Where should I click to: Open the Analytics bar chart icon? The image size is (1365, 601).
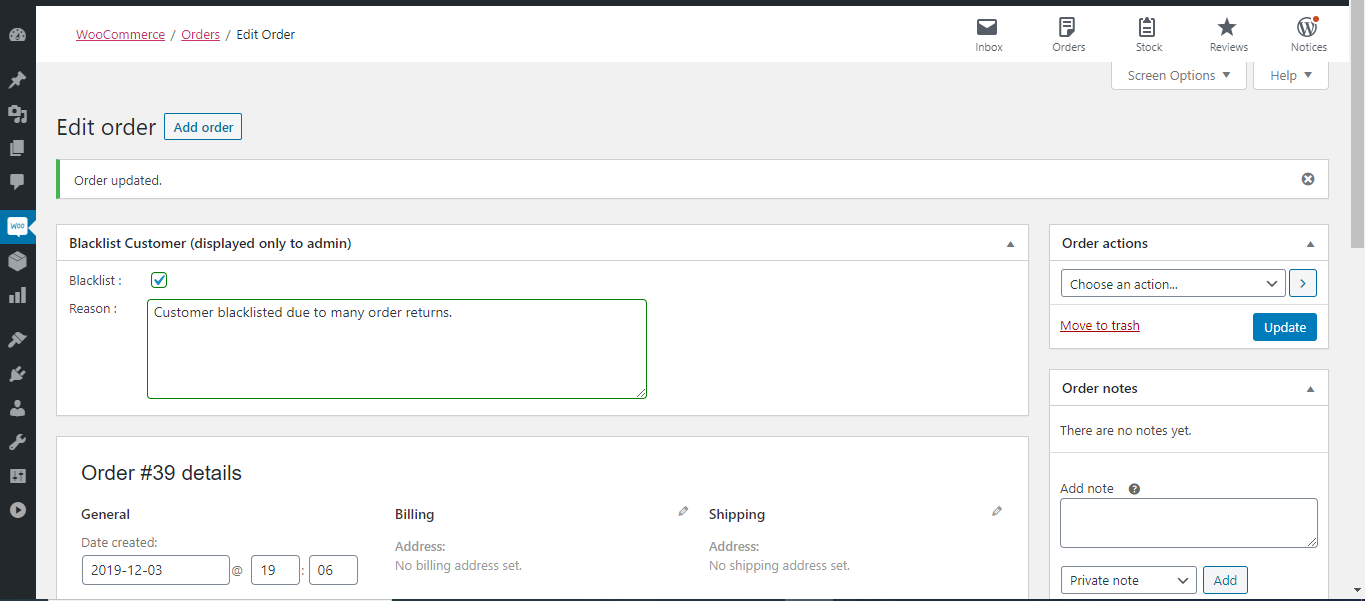pyautogui.click(x=17, y=295)
